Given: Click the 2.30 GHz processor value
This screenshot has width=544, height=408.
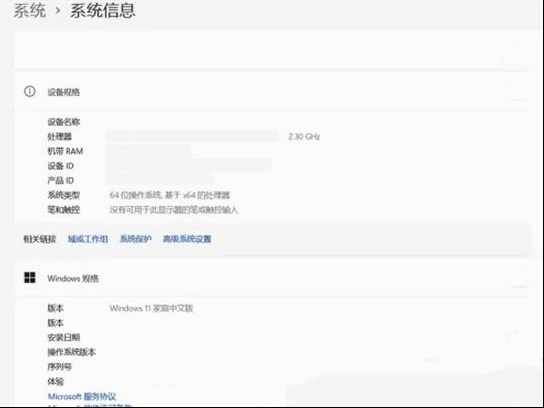Looking at the screenshot, I should (x=304, y=136).
